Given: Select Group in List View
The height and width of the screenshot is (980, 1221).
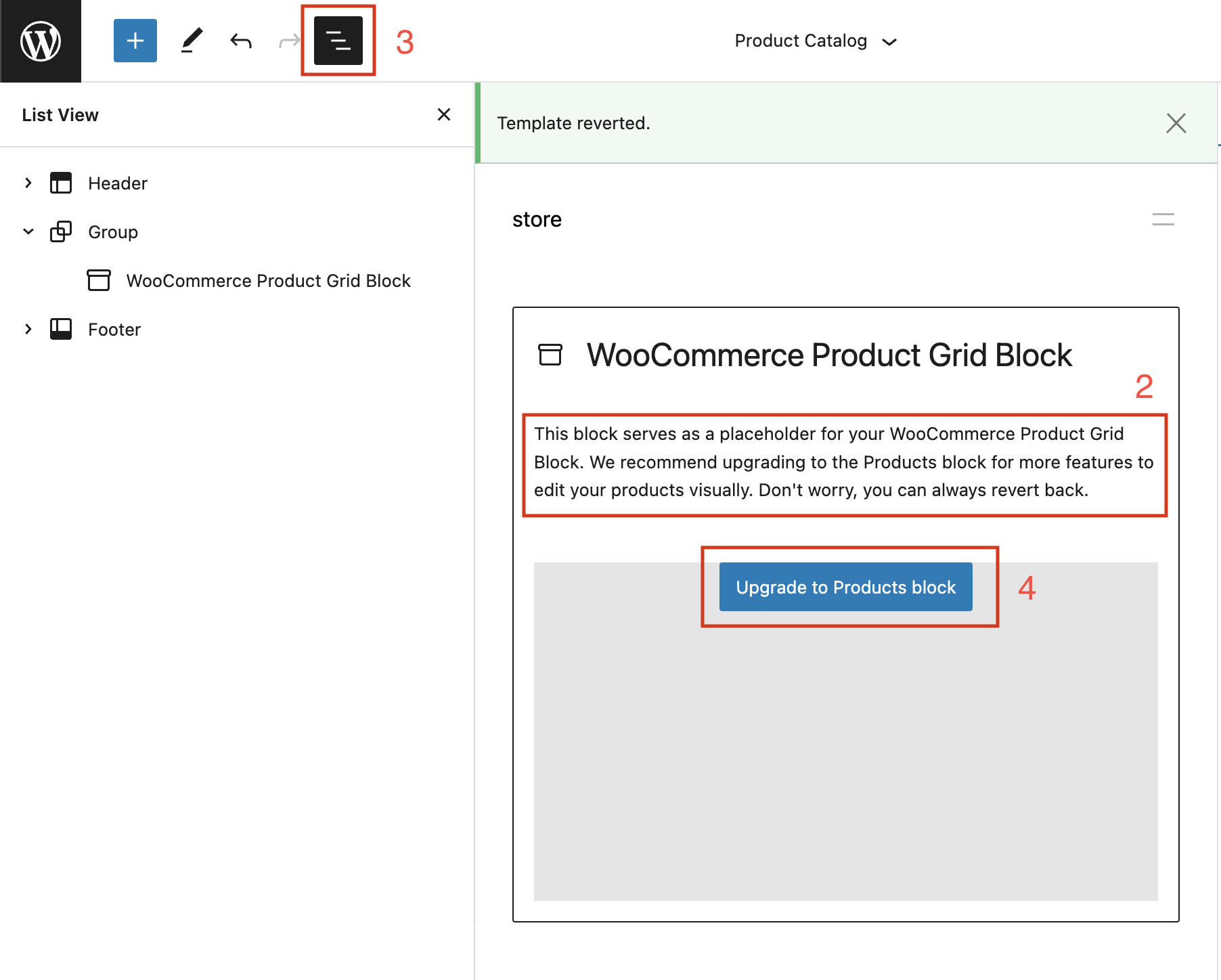Looking at the screenshot, I should tap(113, 232).
